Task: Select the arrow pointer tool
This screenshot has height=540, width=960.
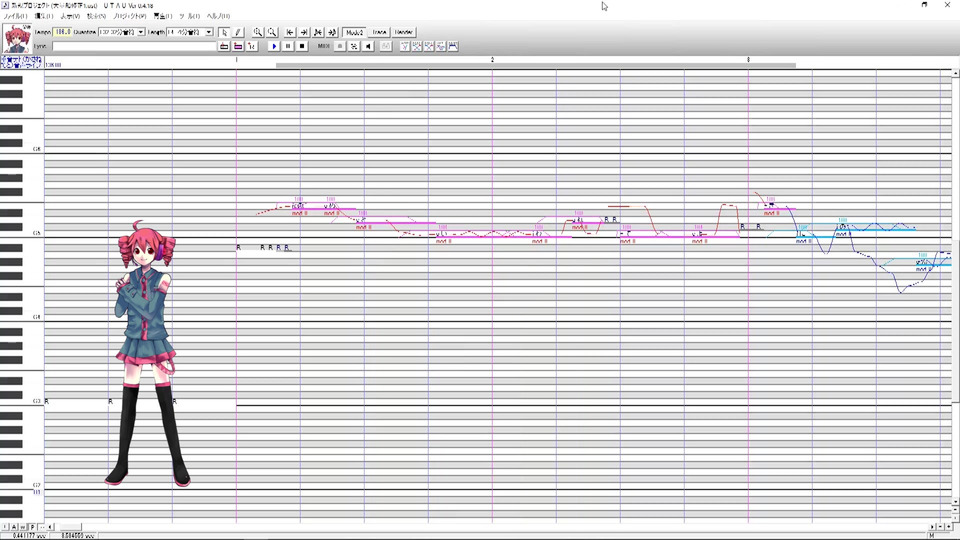Action: (224, 32)
